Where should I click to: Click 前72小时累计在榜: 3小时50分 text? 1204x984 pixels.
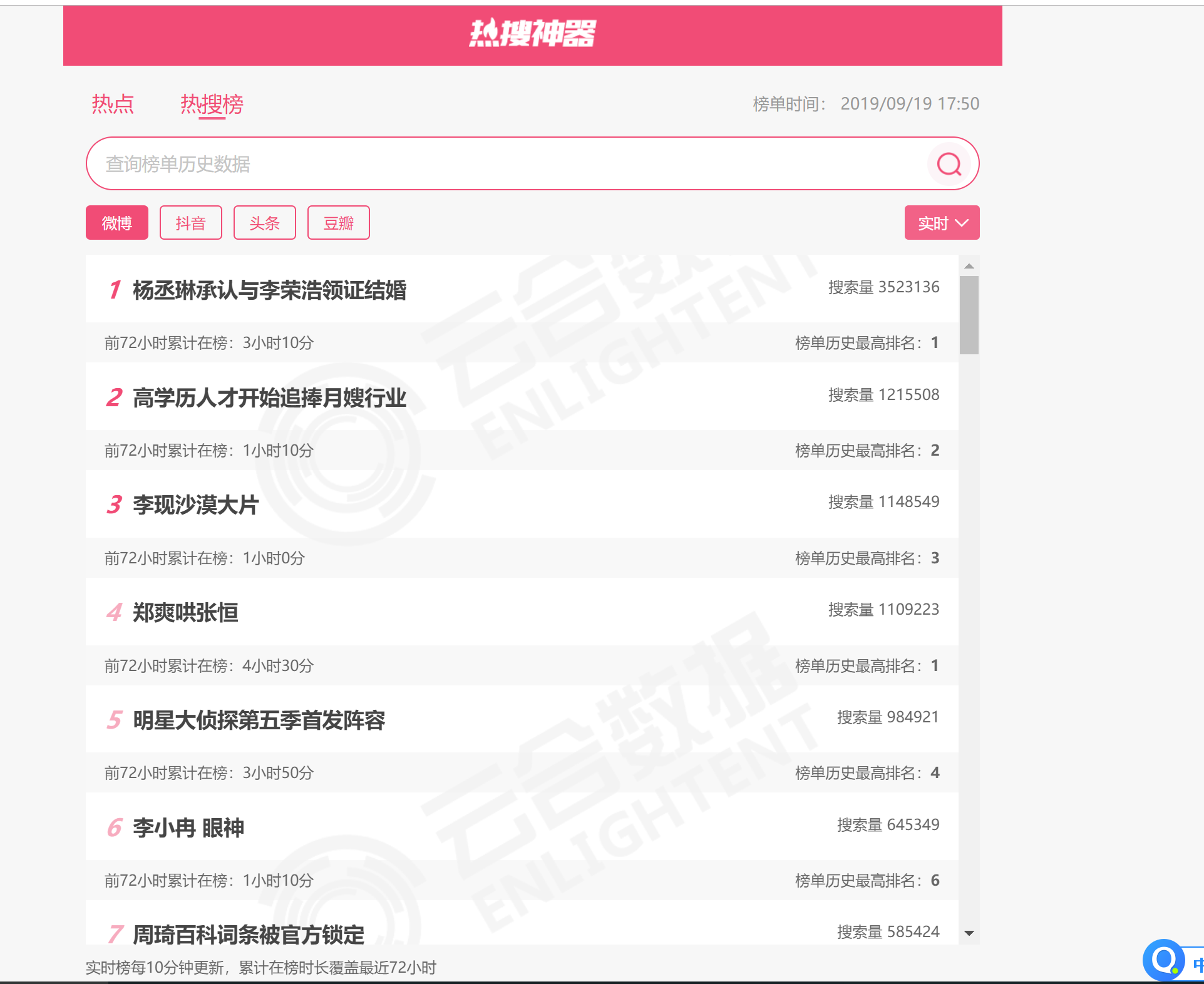pos(209,773)
